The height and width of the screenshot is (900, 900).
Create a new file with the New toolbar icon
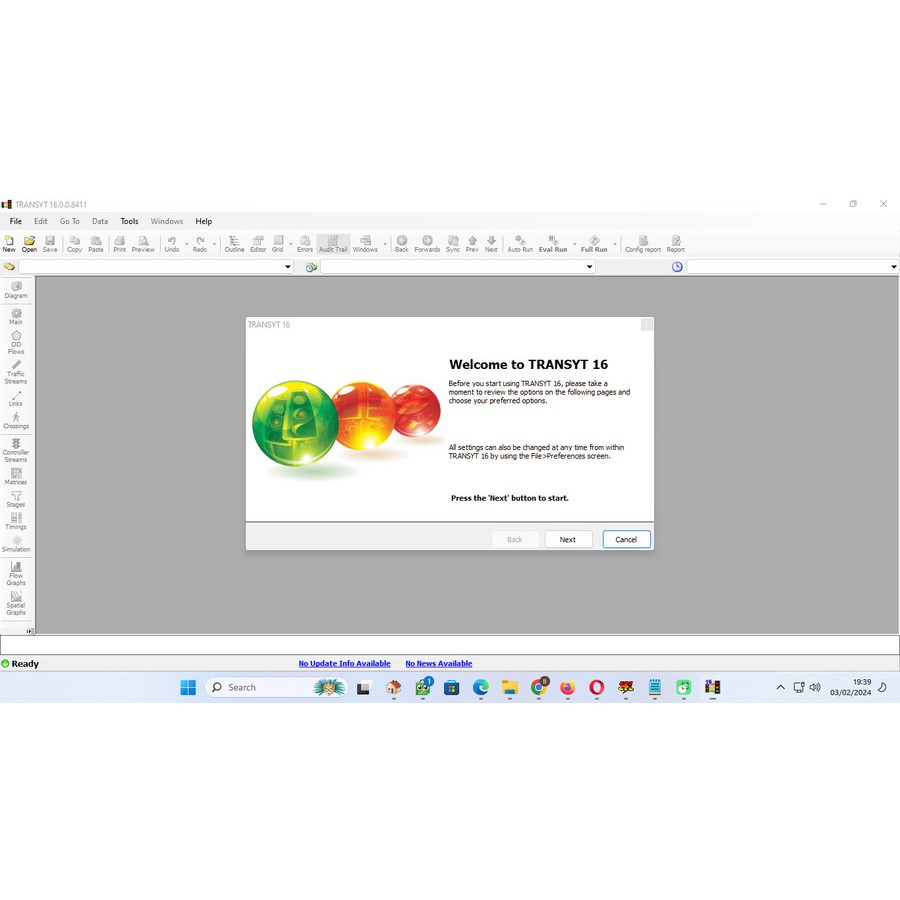tap(9, 244)
